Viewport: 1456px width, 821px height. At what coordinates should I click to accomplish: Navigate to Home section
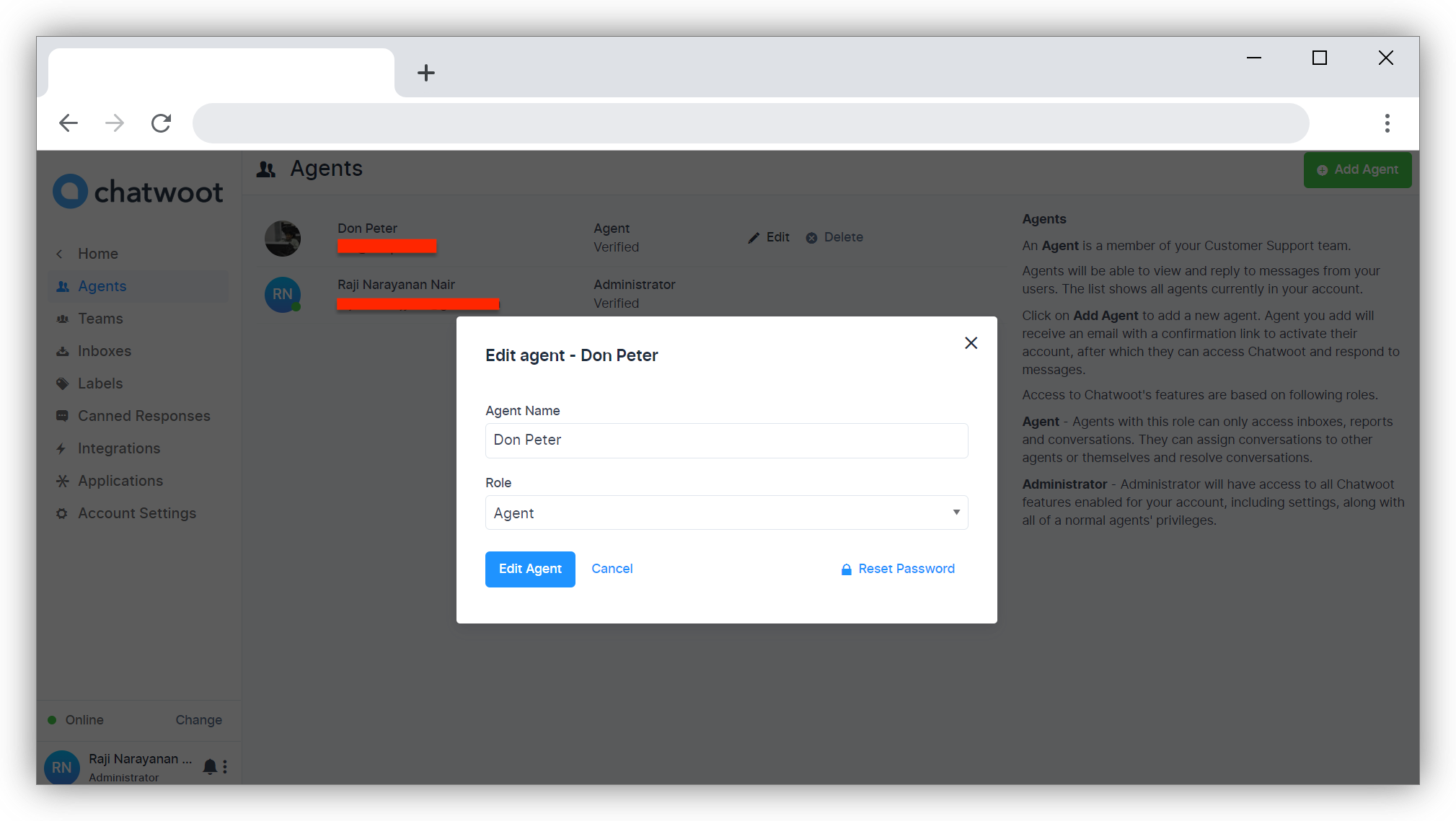tap(98, 253)
